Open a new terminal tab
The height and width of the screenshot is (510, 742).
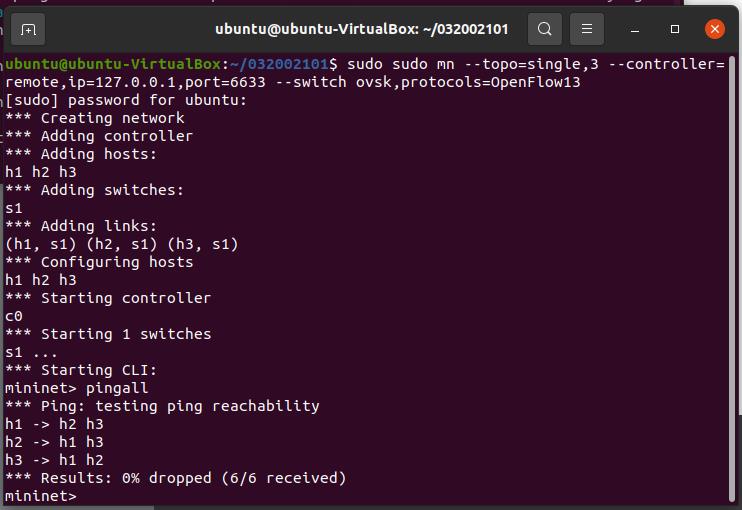tap(28, 29)
